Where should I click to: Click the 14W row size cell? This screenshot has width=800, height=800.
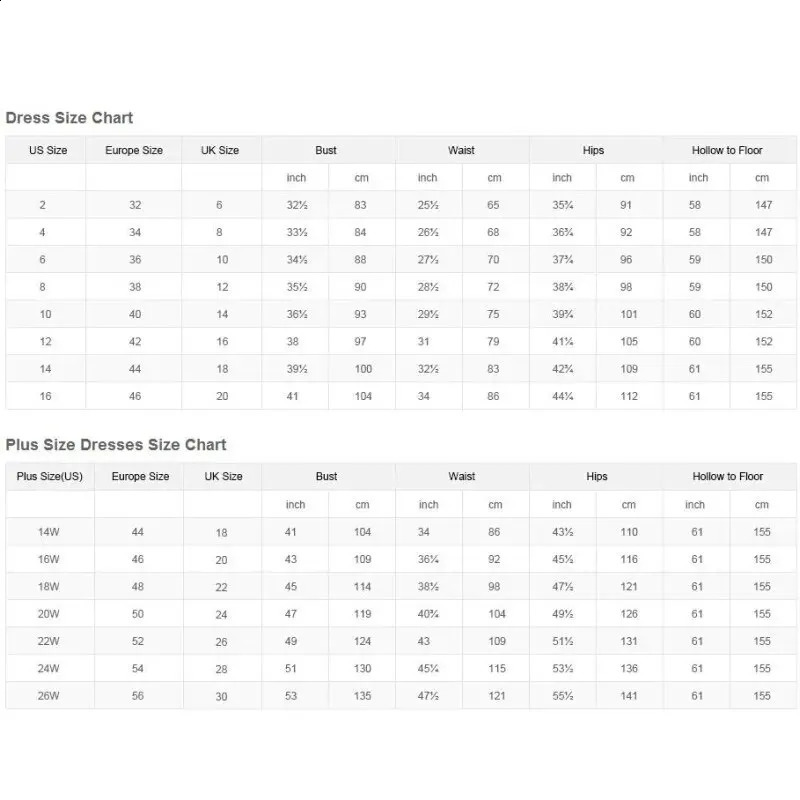pyautogui.click(x=48, y=532)
